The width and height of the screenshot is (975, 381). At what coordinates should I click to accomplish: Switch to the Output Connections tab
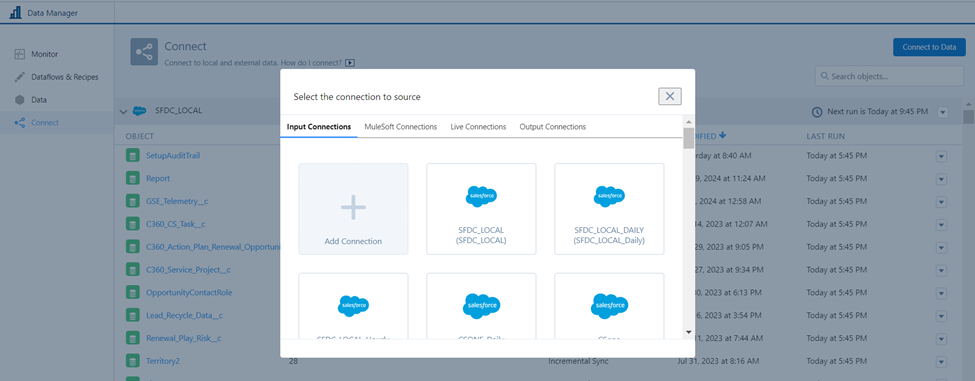click(x=553, y=127)
